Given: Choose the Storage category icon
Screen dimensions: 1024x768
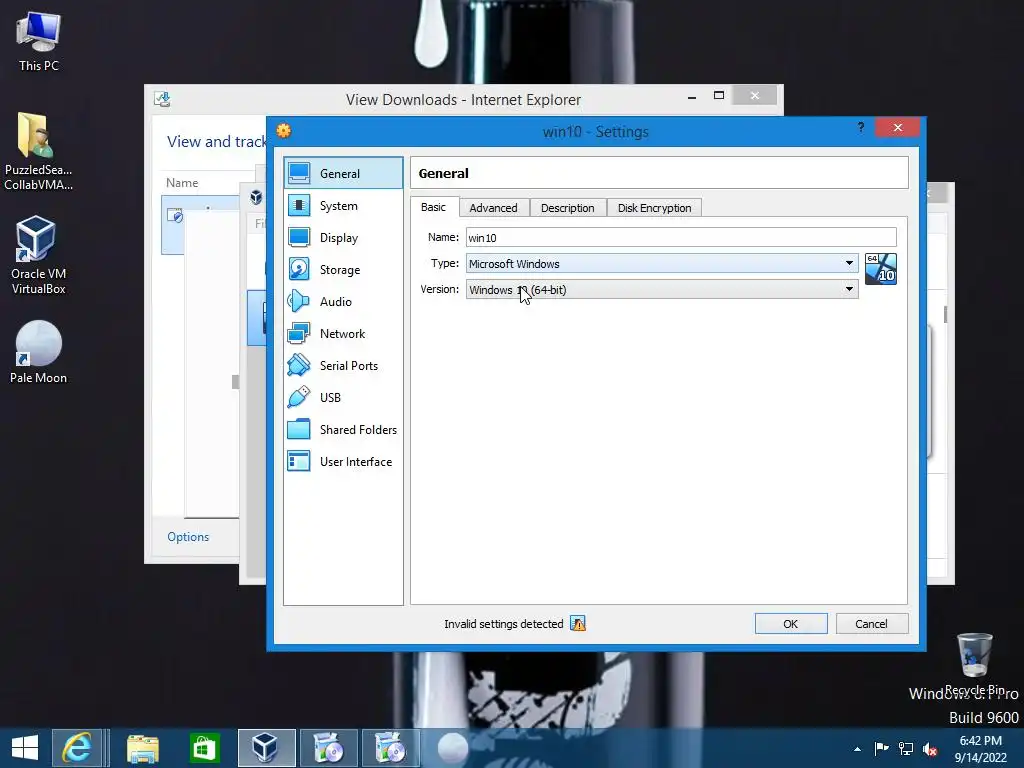Looking at the screenshot, I should click(299, 269).
